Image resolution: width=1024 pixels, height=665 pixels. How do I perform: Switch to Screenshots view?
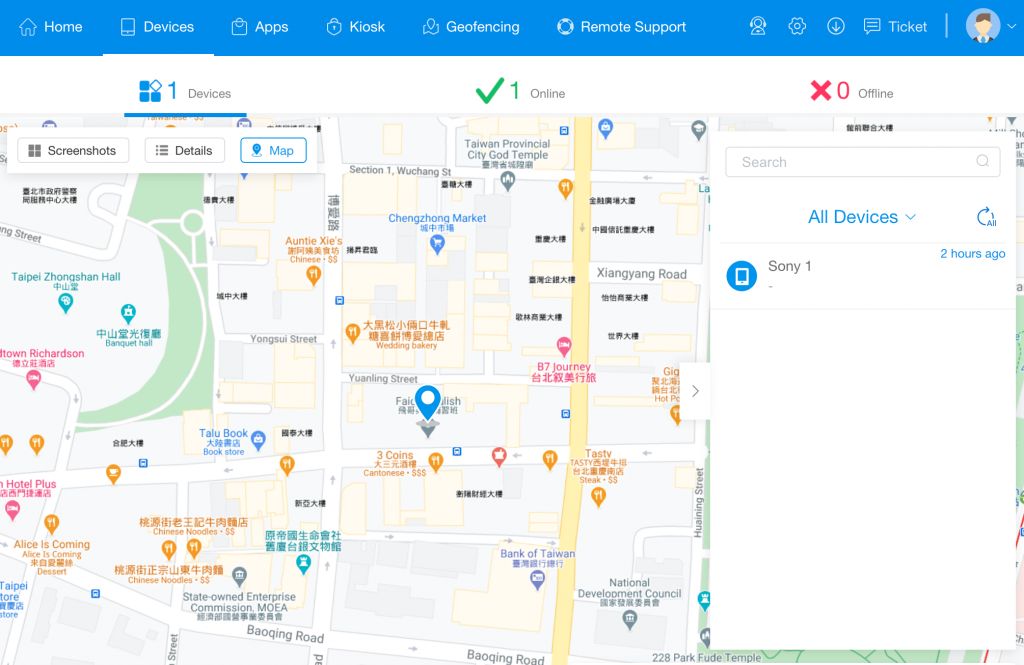(x=72, y=150)
